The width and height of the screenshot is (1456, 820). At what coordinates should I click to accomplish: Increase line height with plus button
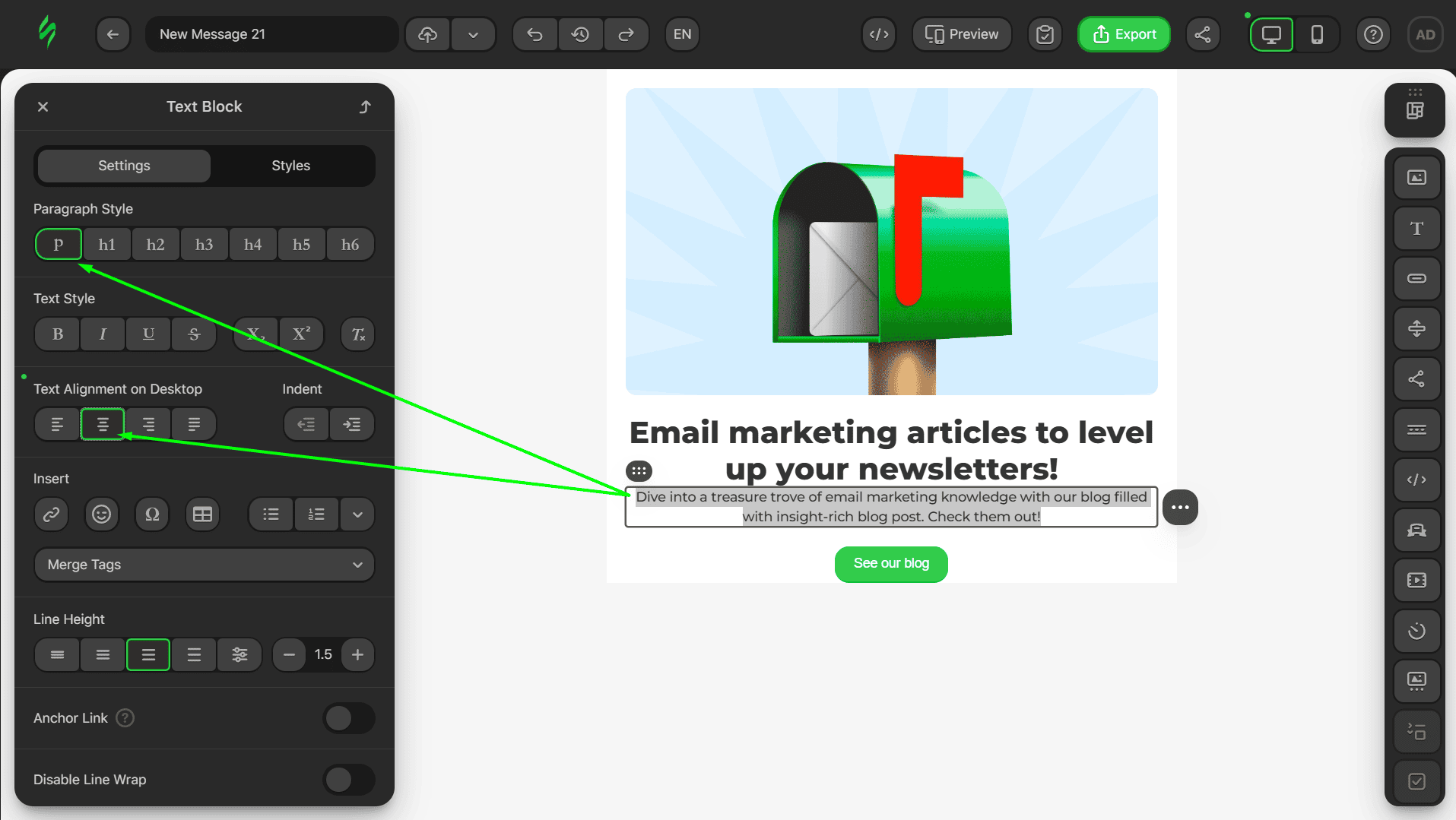357,655
